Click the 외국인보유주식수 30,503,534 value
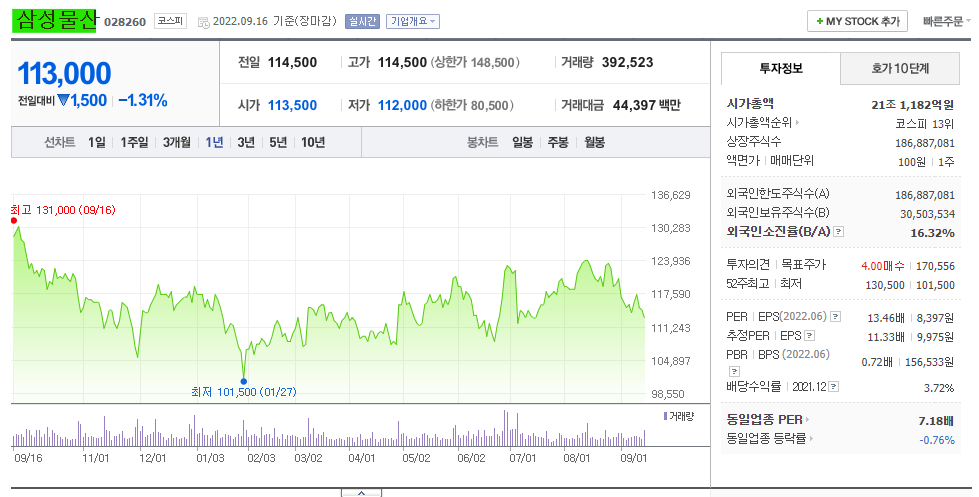This screenshot has height=497, width=979. 927,214
